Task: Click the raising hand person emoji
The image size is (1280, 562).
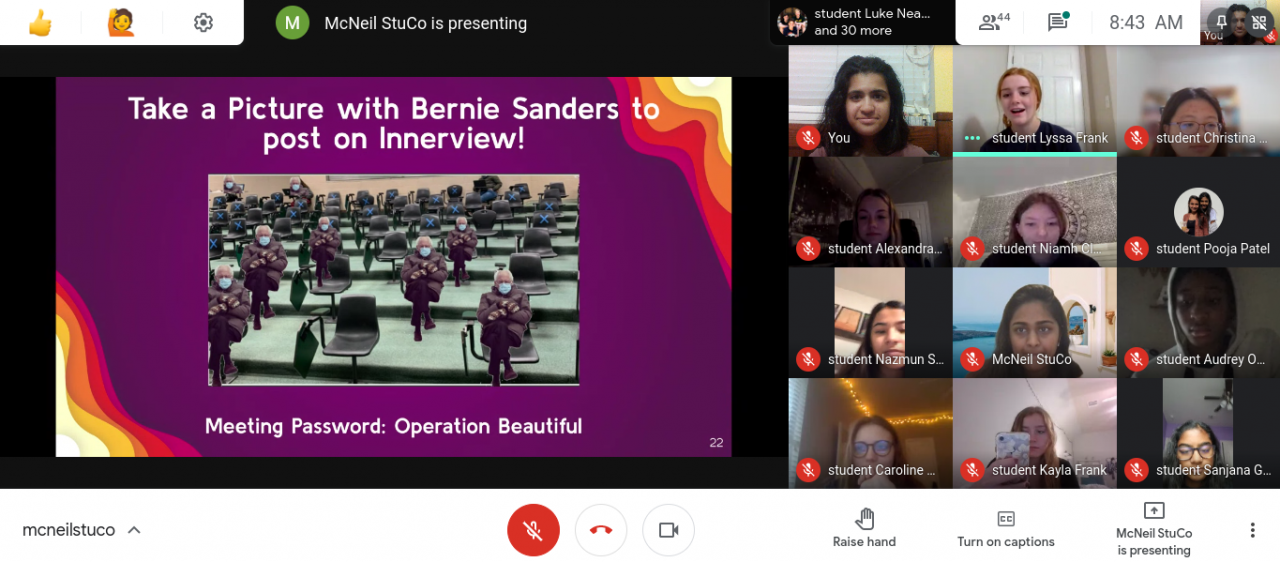Action: click(x=121, y=22)
